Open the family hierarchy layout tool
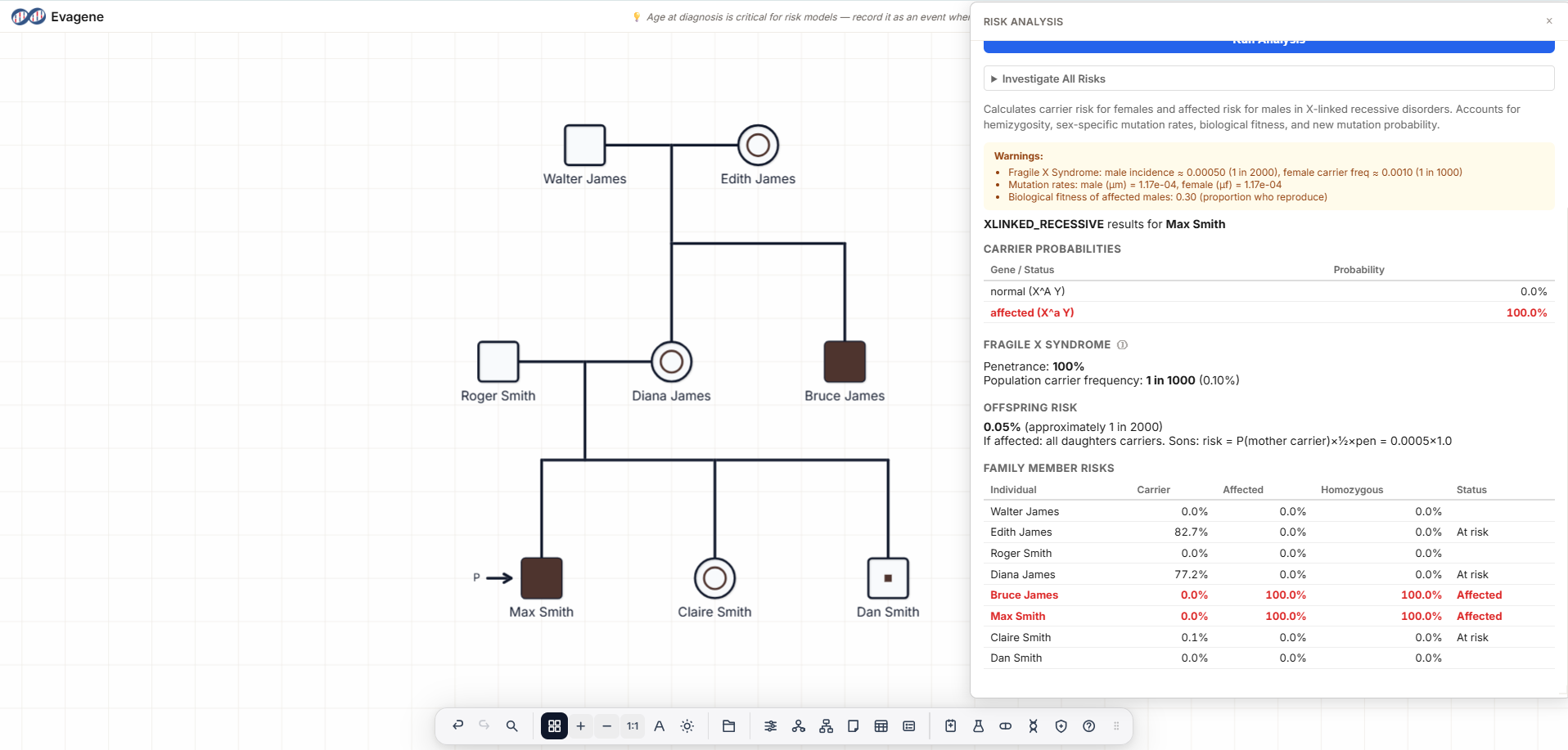 pos(826,725)
